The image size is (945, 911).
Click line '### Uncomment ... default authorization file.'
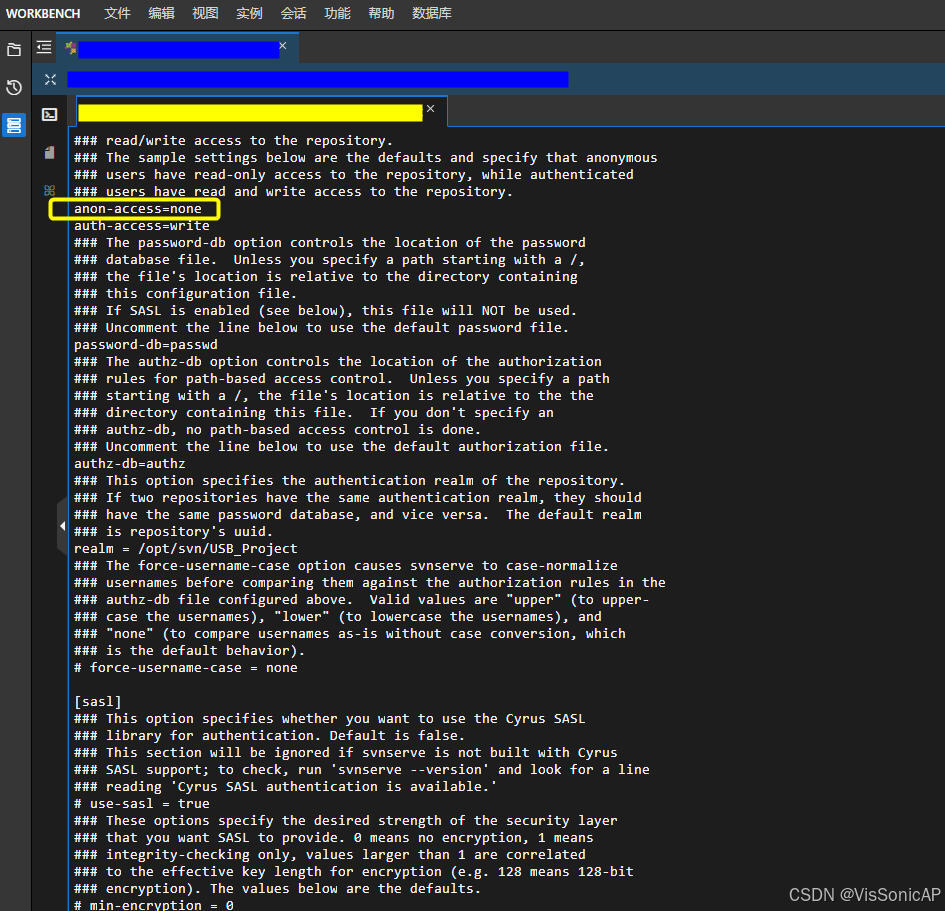click(342, 446)
